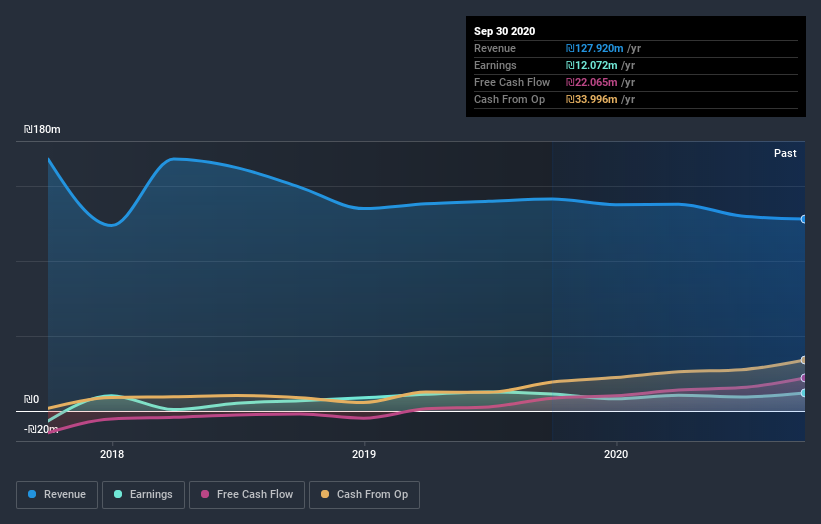Click the Earnings endpoint marker on chart
Image resolution: width=821 pixels, height=524 pixels.
(804, 393)
